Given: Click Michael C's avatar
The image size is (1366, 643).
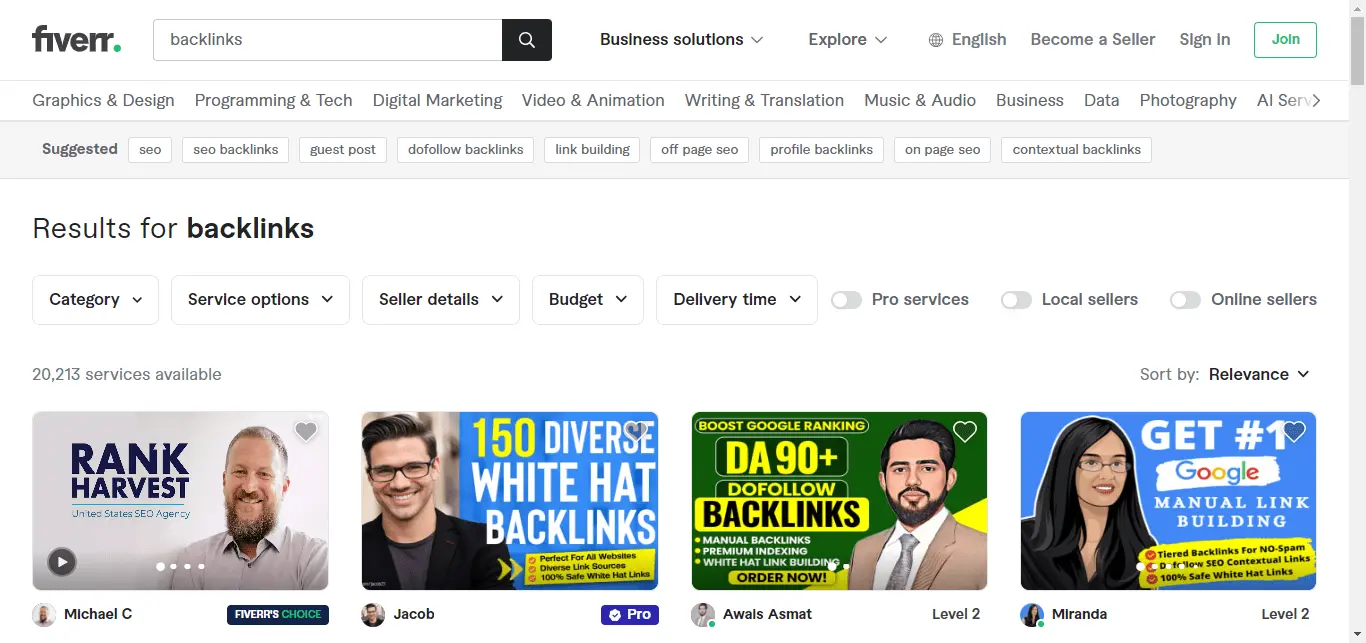Looking at the screenshot, I should click(x=44, y=614).
